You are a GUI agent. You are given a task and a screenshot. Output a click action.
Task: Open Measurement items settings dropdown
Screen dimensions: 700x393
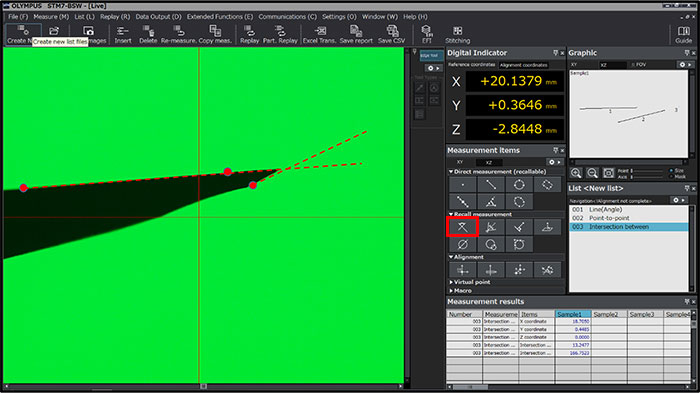coord(555,162)
